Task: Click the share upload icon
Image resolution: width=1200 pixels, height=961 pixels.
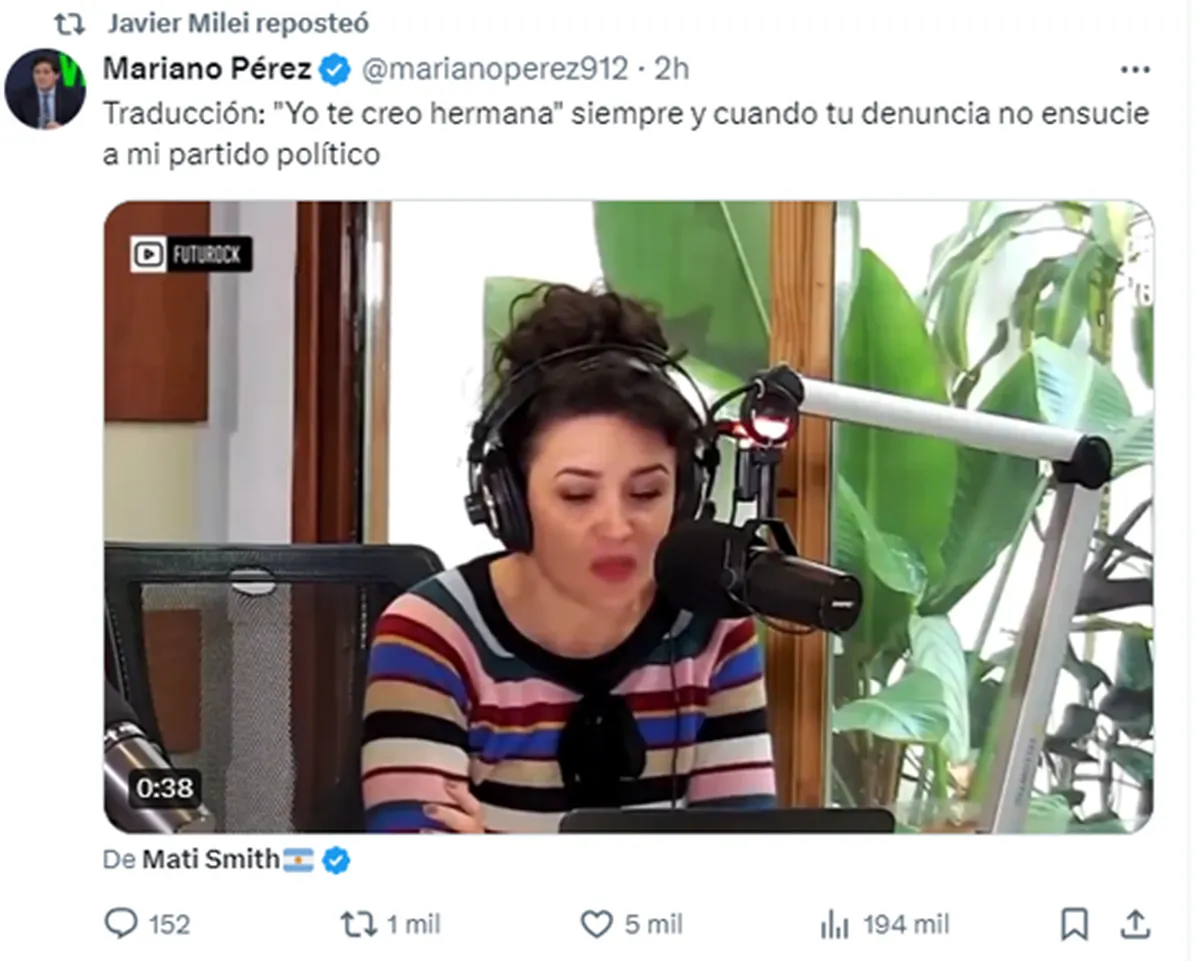Action: [1135, 925]
